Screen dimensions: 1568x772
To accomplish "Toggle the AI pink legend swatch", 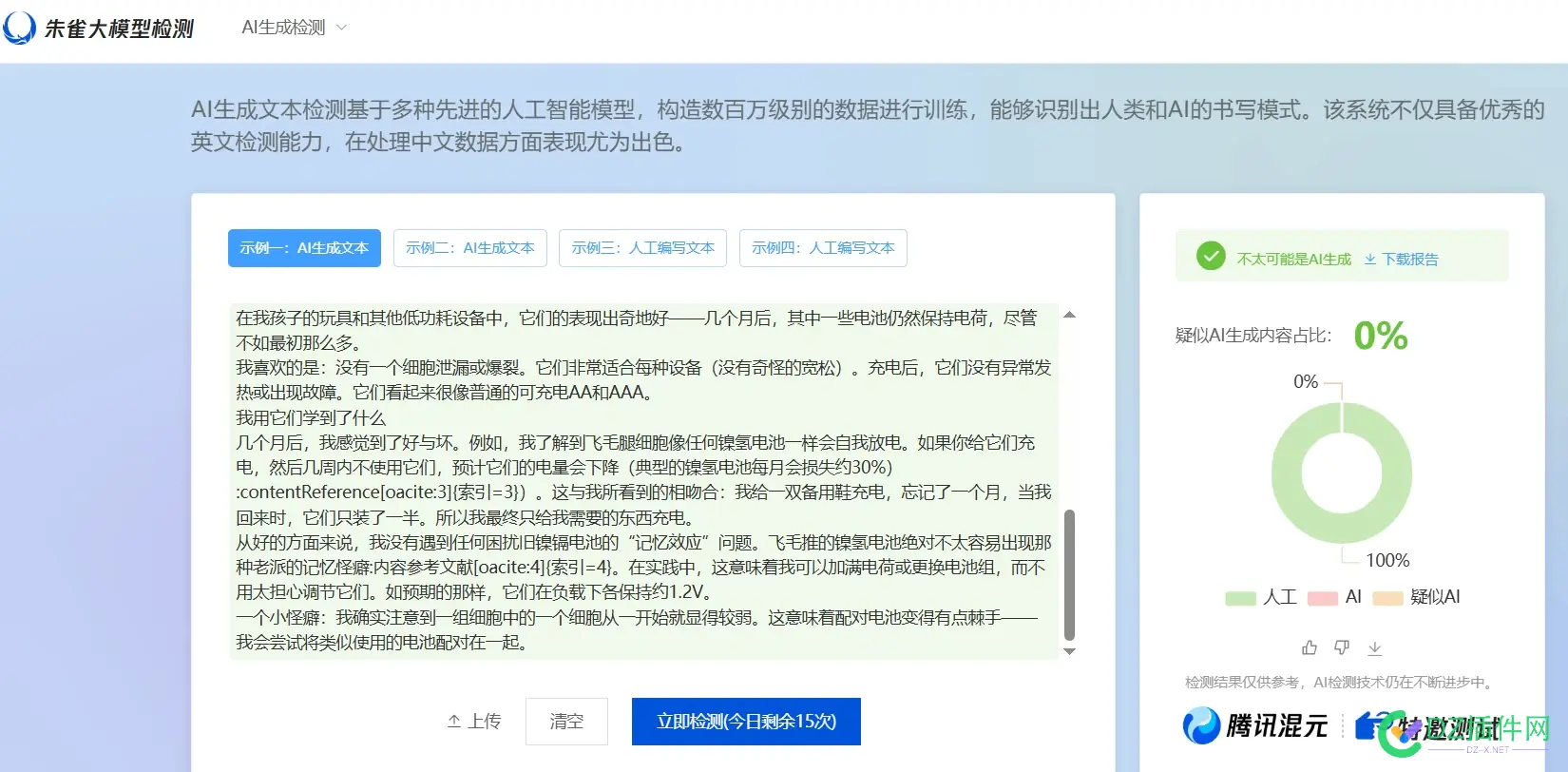I will tap(1323, 598).
